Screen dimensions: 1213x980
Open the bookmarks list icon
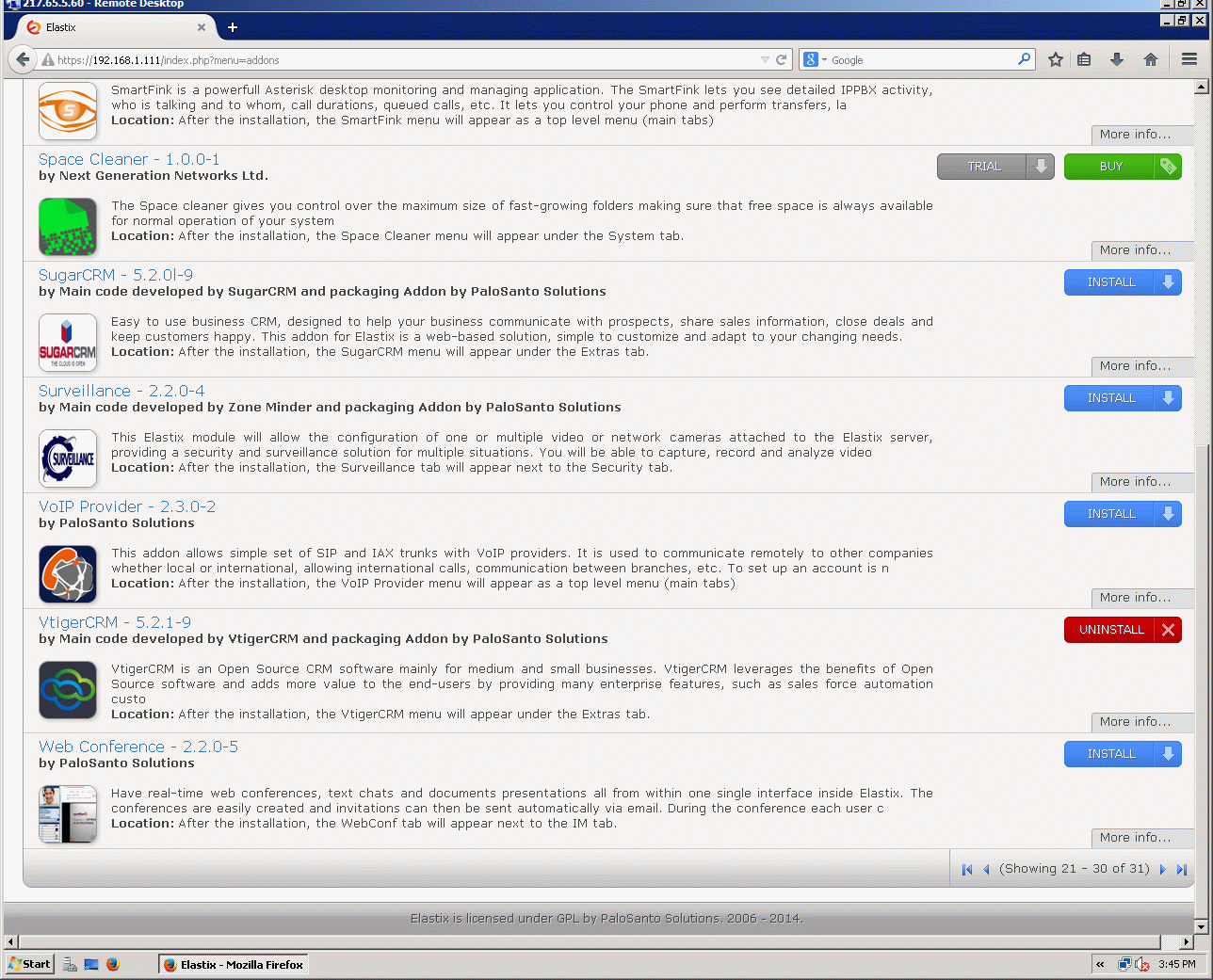(x=1084, y=59)
